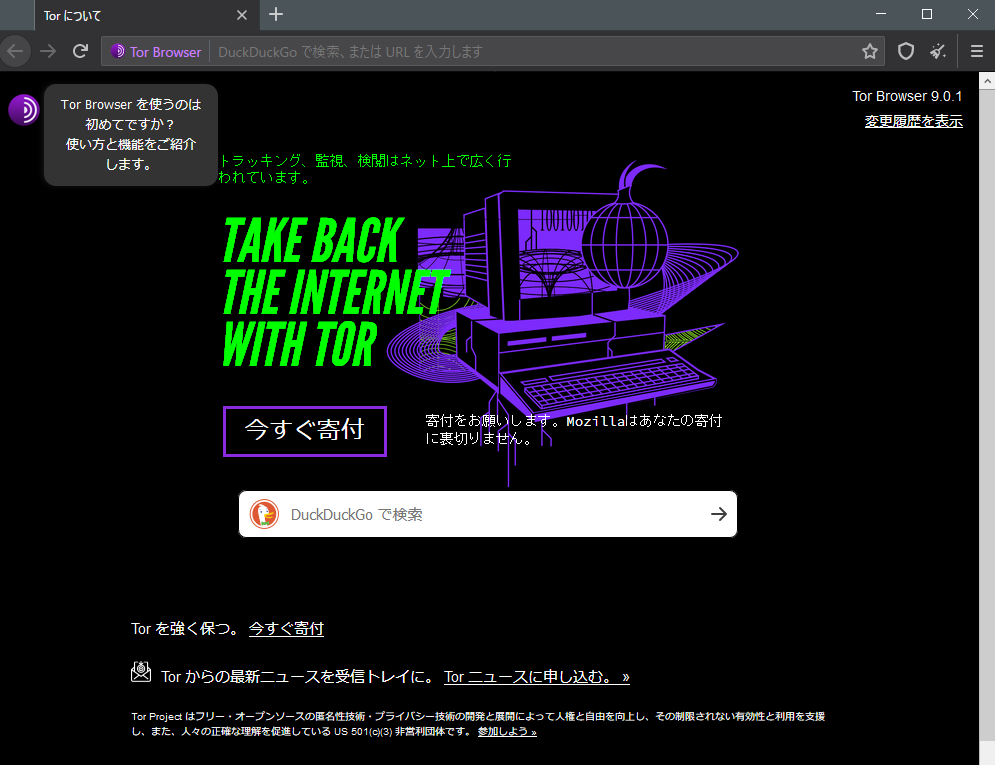995x765 pixels.
Task: Open the hamburger menu
Action: (976, 51)
